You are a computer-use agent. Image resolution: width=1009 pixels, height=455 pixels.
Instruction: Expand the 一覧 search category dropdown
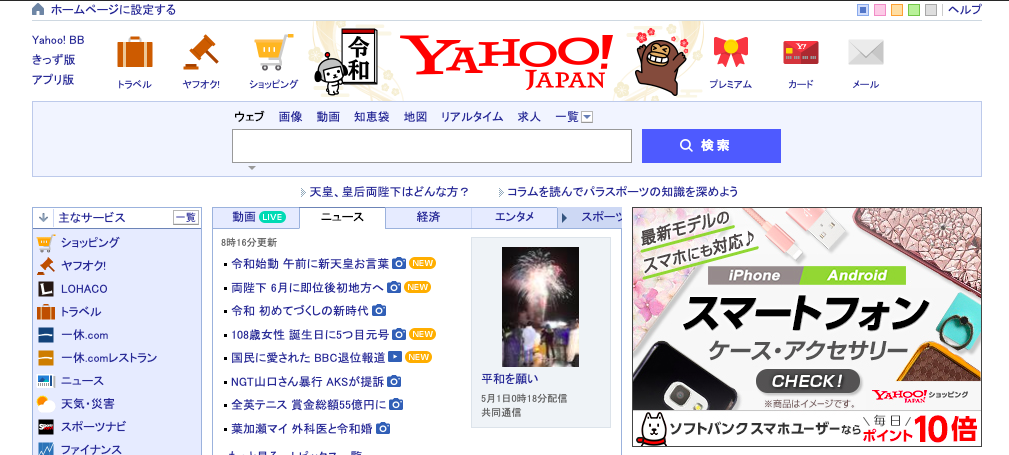(587, 117)
